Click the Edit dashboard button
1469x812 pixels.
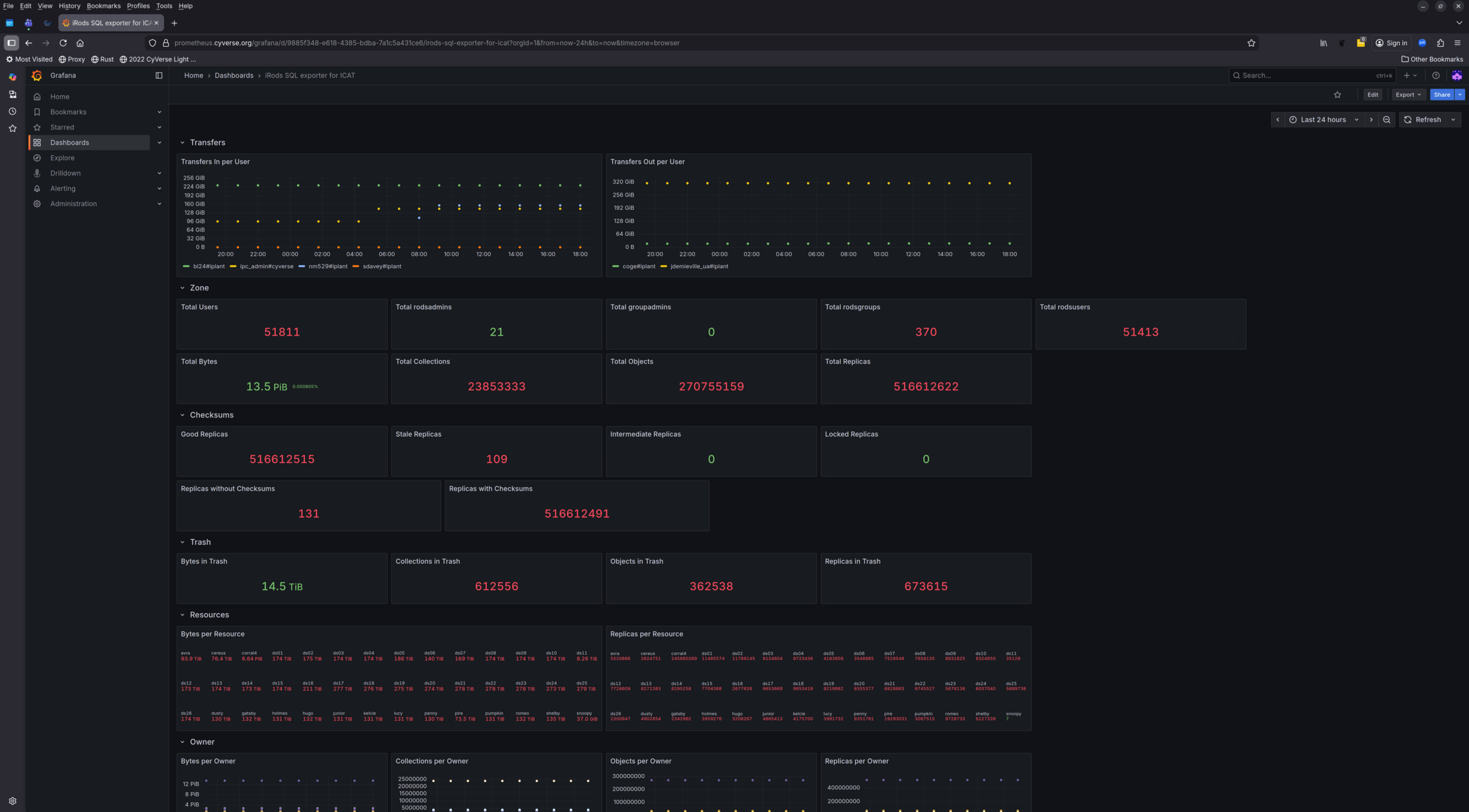[1372, 94]
